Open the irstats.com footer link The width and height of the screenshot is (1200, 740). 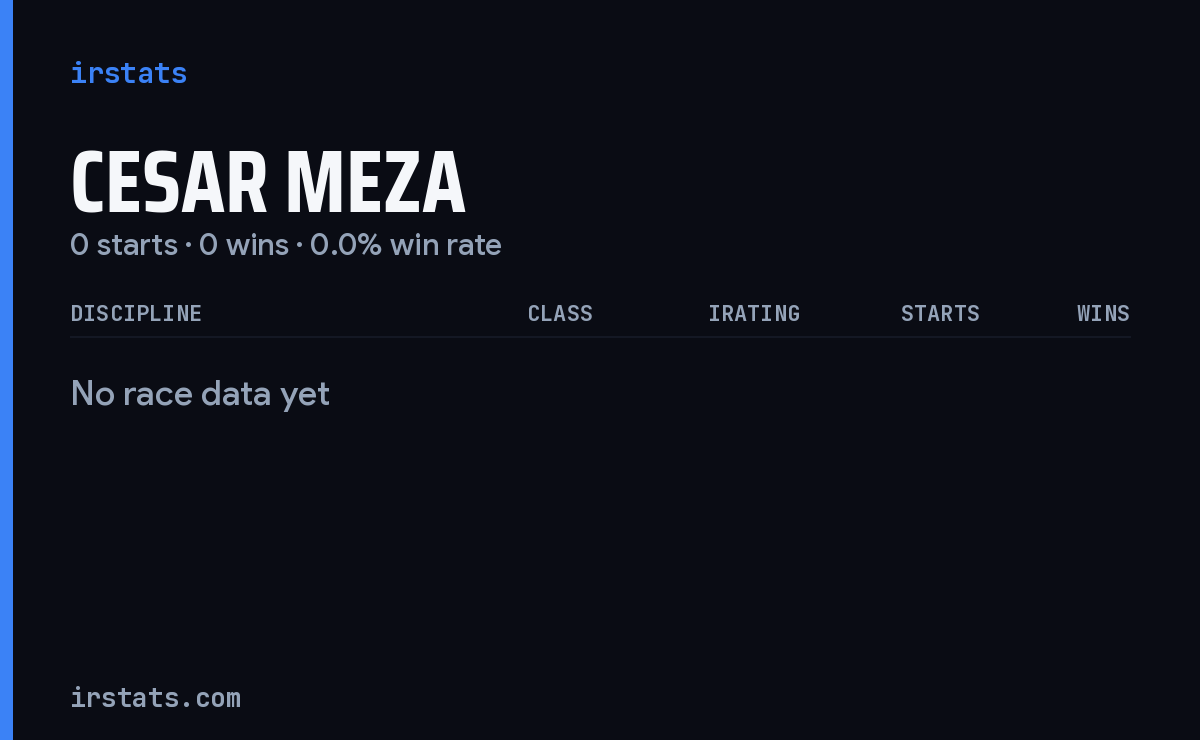tap(155, 697)
